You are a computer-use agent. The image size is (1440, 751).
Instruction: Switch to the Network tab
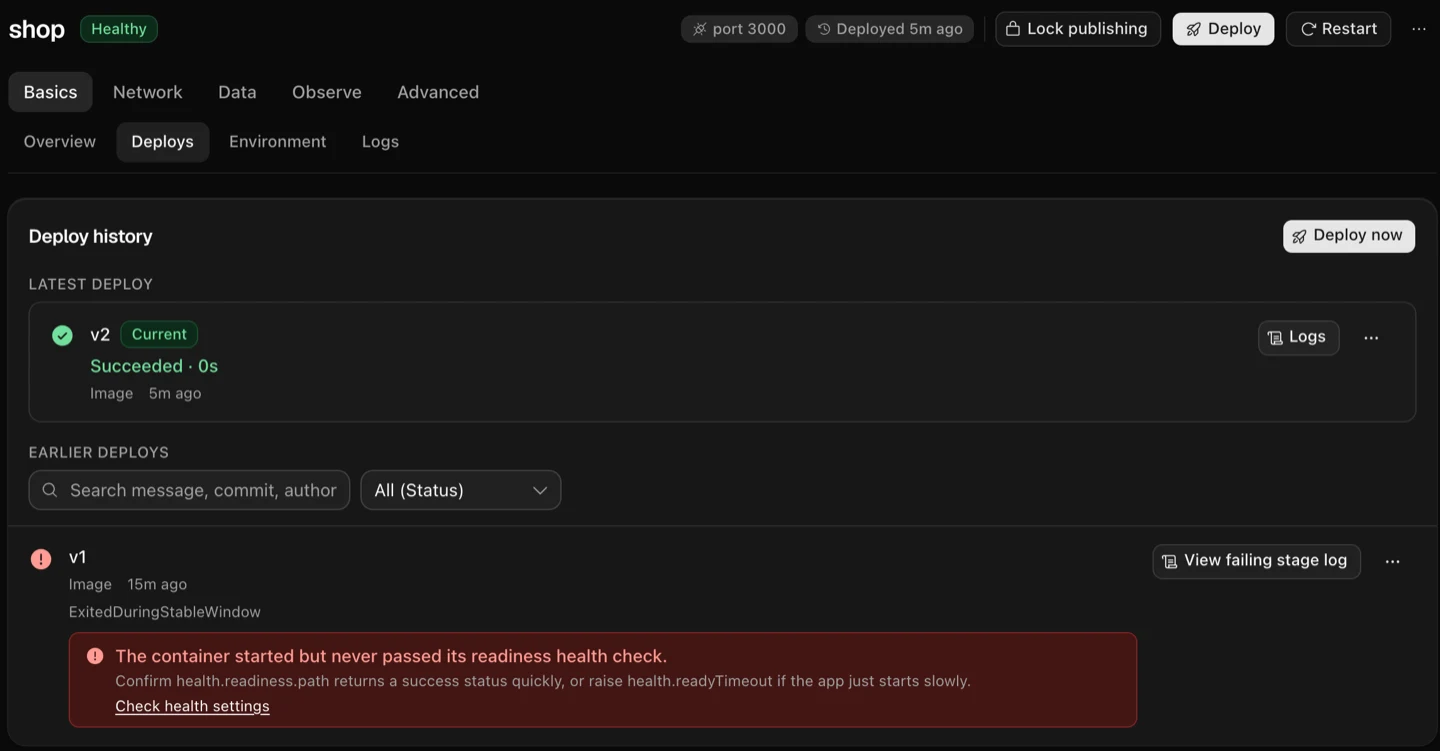[148, 92]
